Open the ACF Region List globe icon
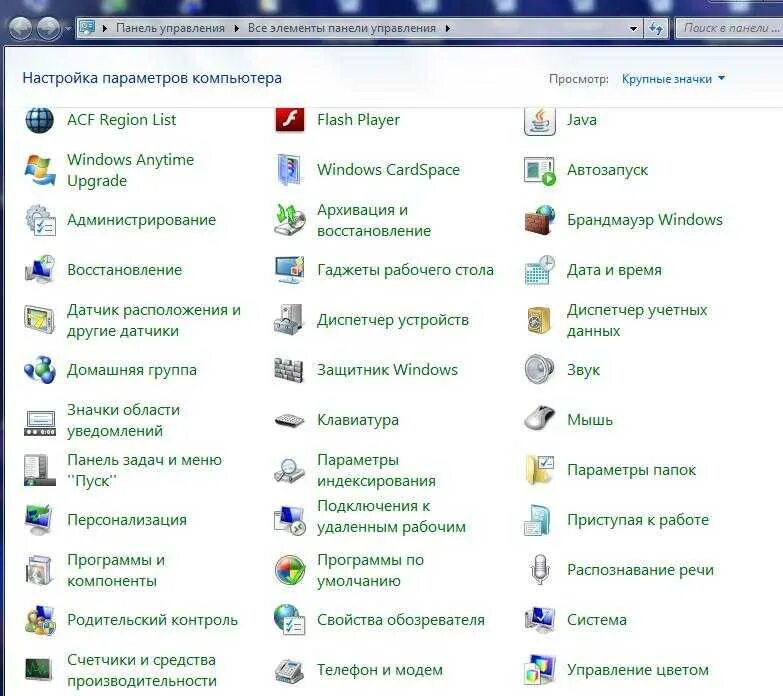 click(39, 120)
